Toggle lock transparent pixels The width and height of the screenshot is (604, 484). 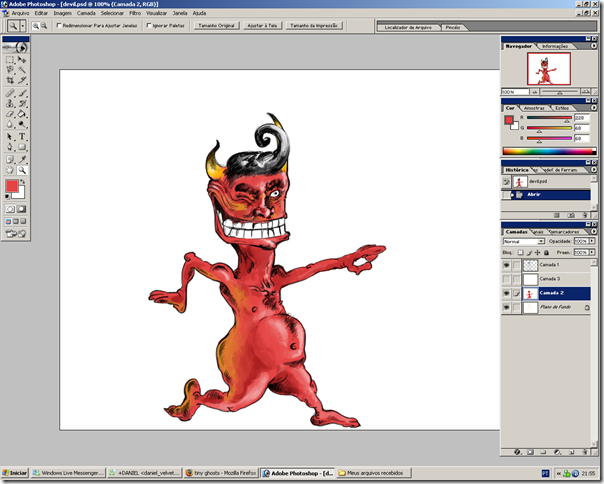click(x=520, y=252)
